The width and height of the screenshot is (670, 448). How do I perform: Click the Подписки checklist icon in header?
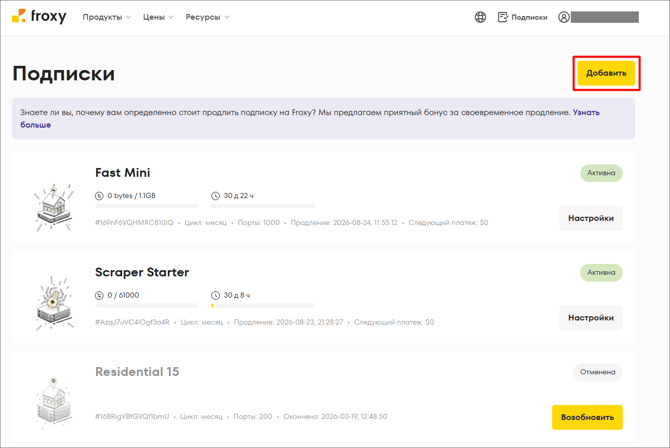pyautogui.click(x=502, y=17)
